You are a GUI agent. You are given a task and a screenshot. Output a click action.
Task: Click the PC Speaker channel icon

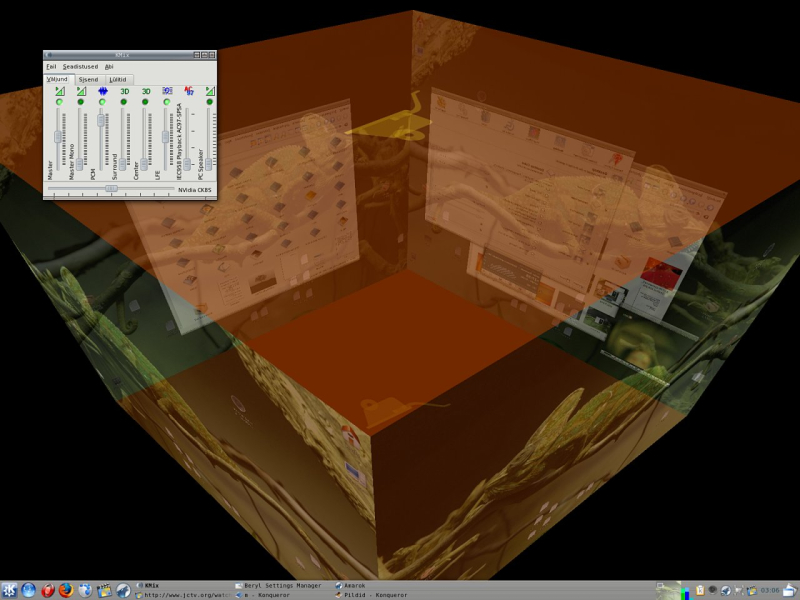pos(210,91)
